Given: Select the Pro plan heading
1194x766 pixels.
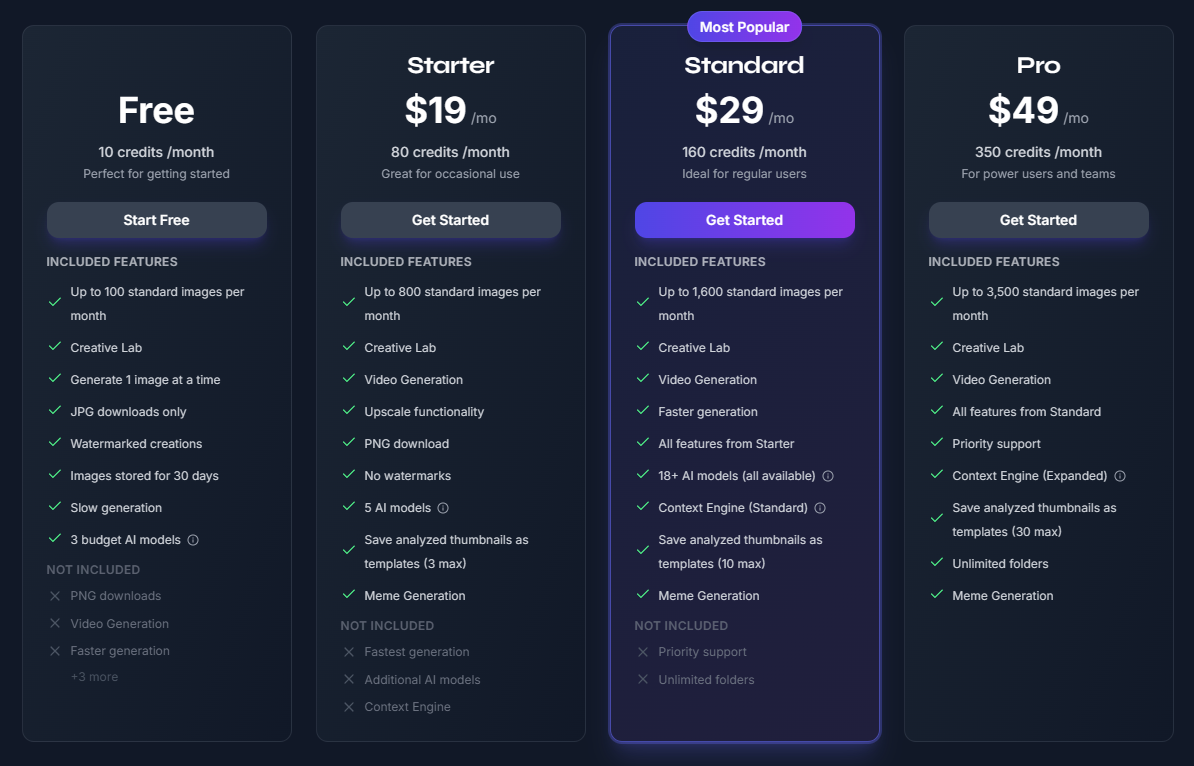Looking at the screenshot, I should (1039, 65).
